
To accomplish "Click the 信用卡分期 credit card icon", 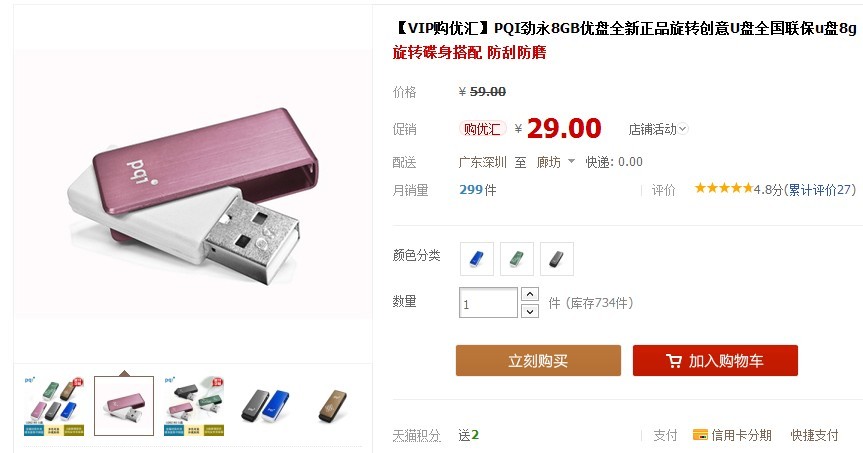I will [700, 435].
